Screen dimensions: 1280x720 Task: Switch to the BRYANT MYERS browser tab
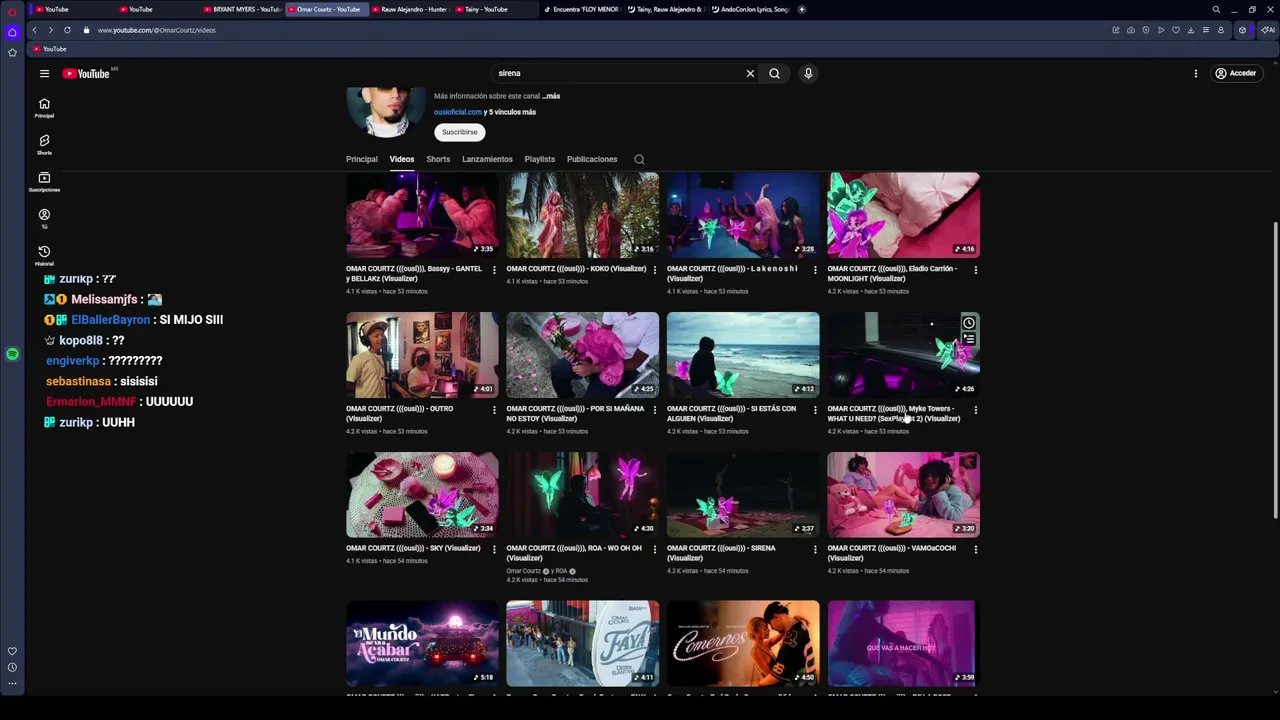coord(243,9)
